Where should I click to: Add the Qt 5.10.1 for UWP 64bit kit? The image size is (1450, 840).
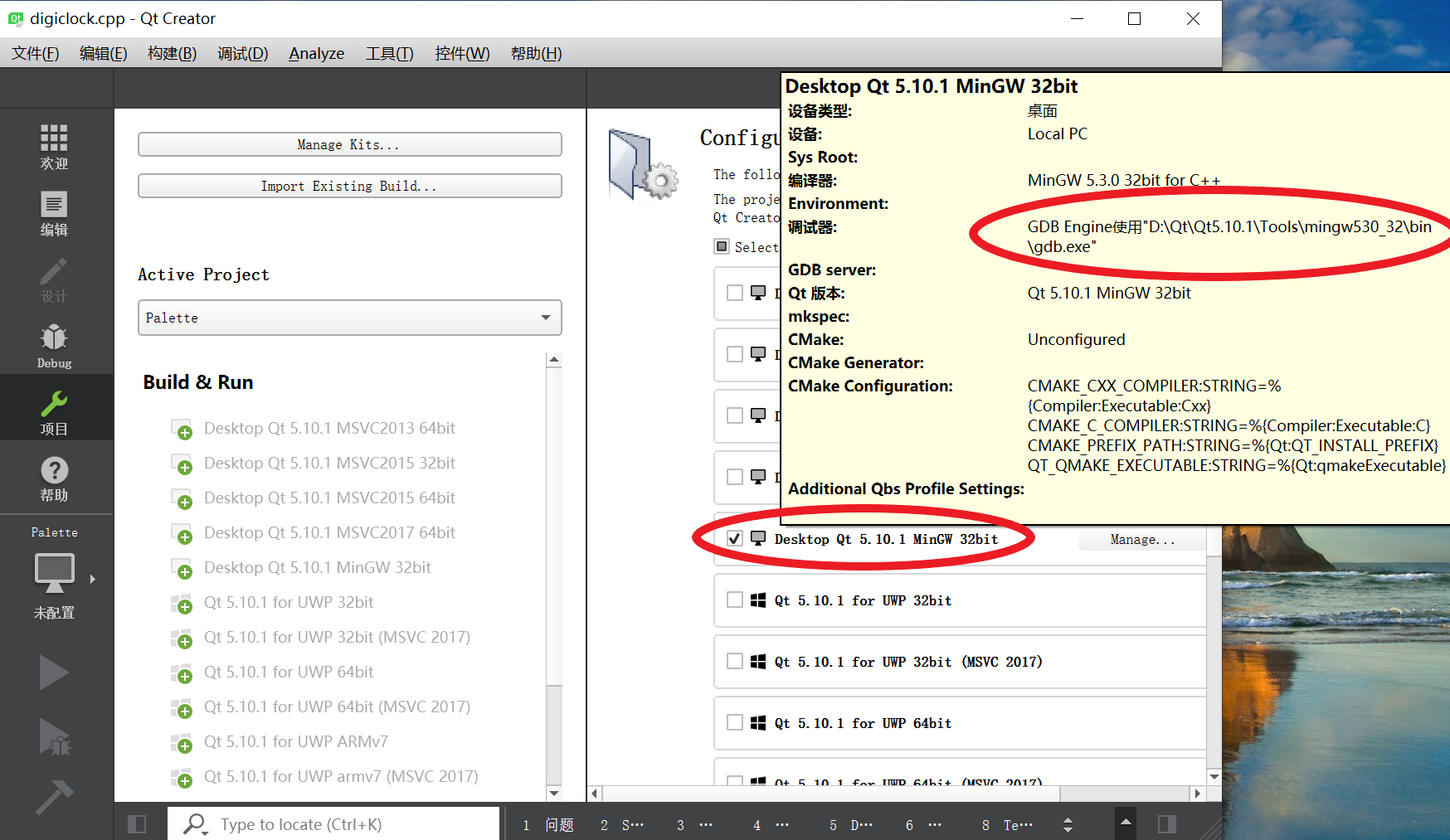(x=182, y=673)
